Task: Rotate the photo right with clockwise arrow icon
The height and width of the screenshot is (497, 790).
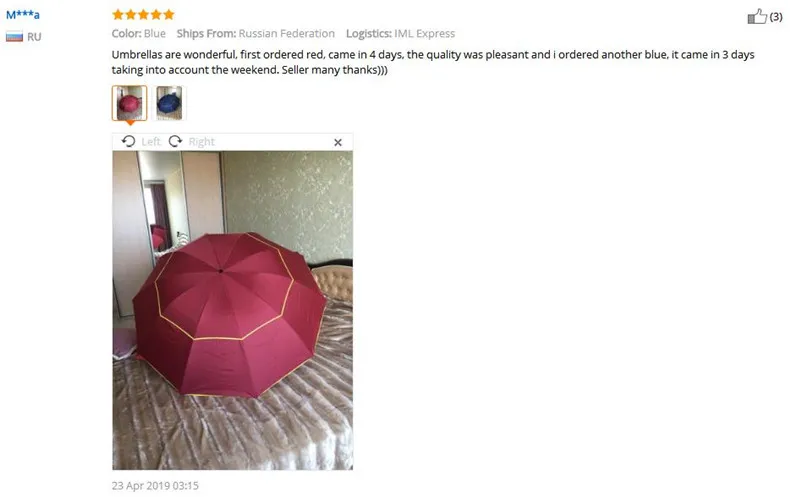Action: coord(175,141)
